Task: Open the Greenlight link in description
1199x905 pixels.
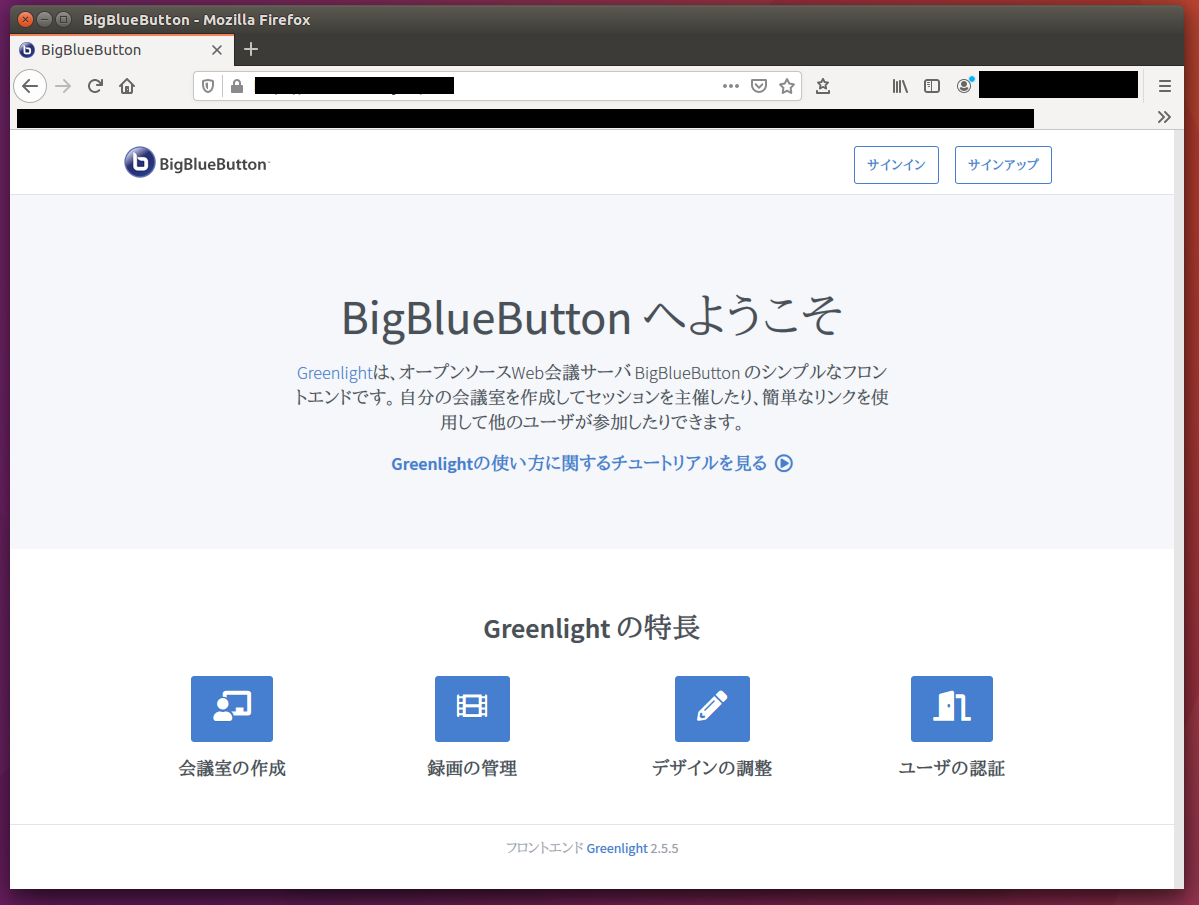Action: [334, 373]
